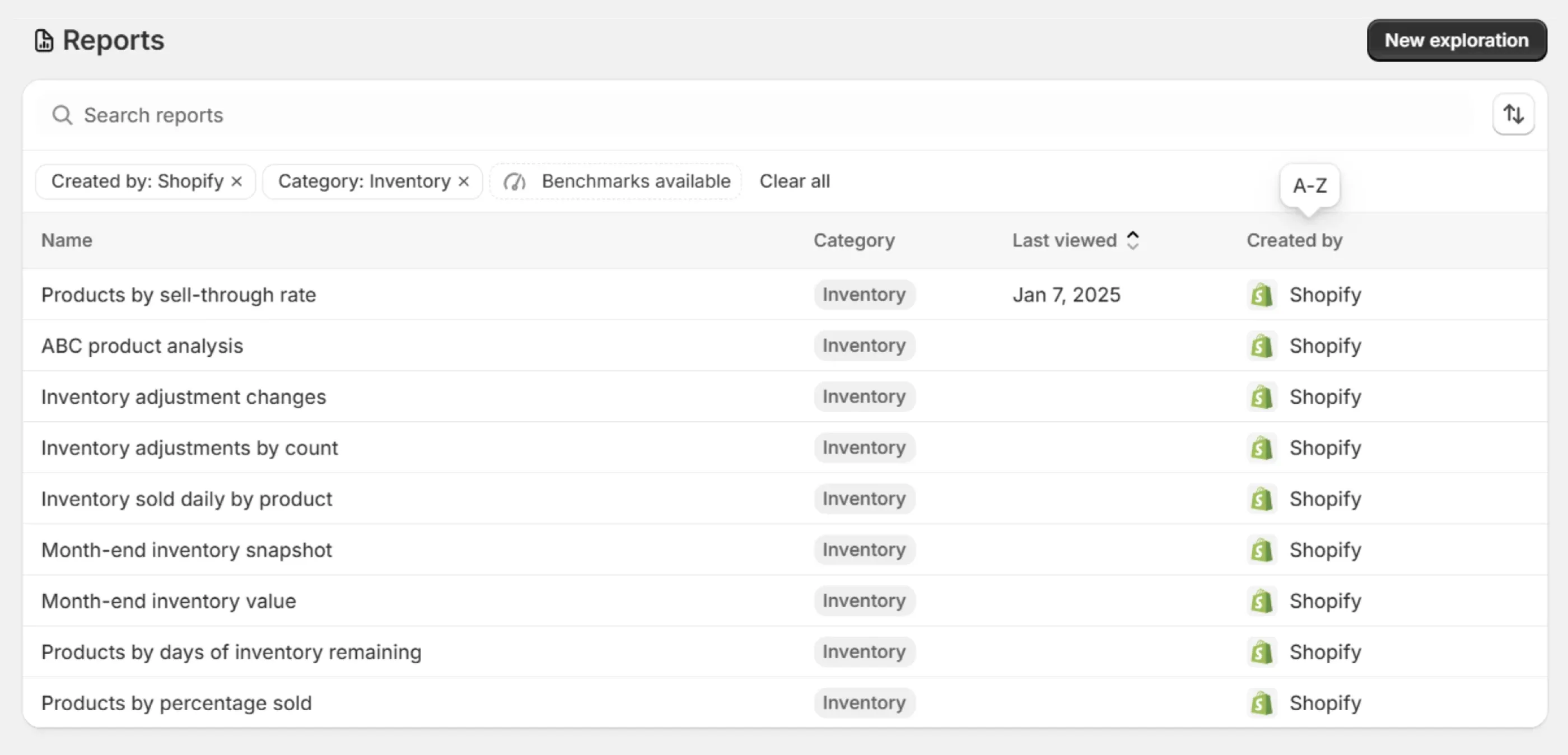1568x755 pixels.
Task: Open the Category column header options
Action: 854,240
